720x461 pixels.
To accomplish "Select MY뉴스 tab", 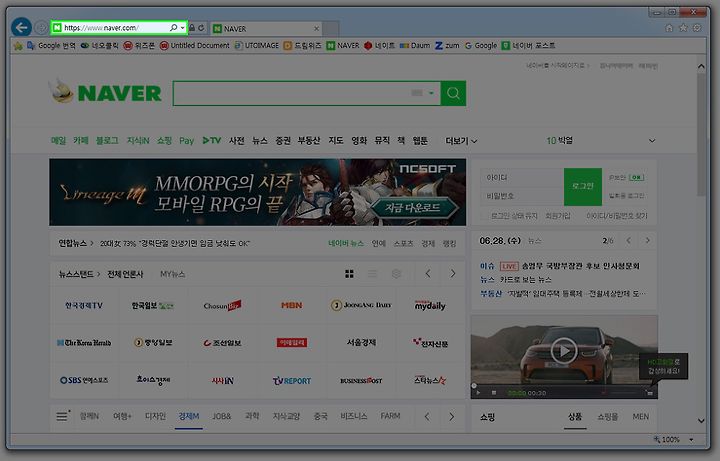I will coord(173,274).
